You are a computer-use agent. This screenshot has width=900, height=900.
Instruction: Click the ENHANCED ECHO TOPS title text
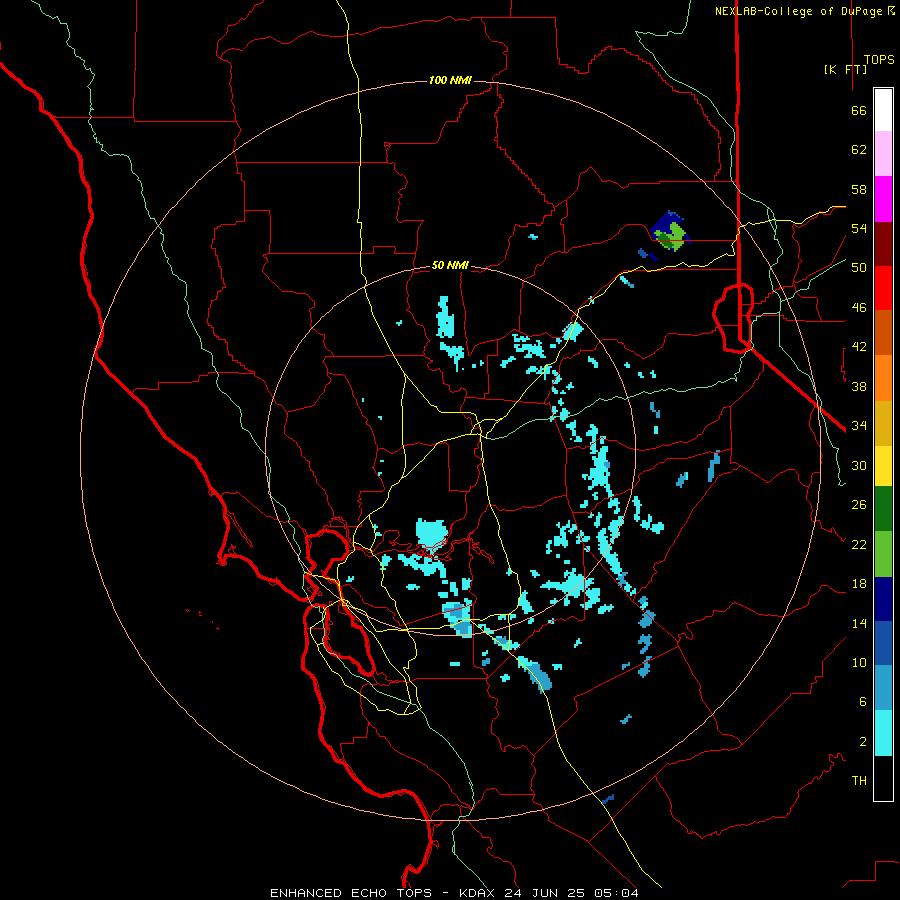coord(351,893)
